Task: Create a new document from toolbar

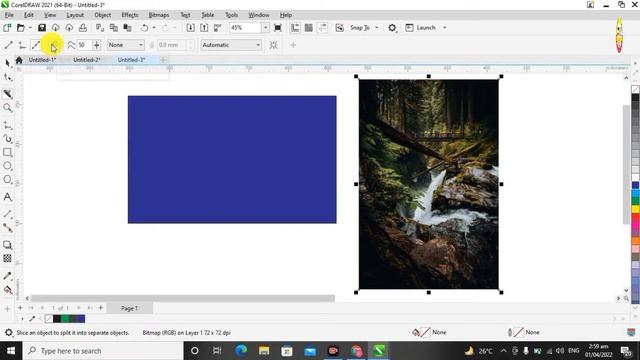Action: [7, 28]
